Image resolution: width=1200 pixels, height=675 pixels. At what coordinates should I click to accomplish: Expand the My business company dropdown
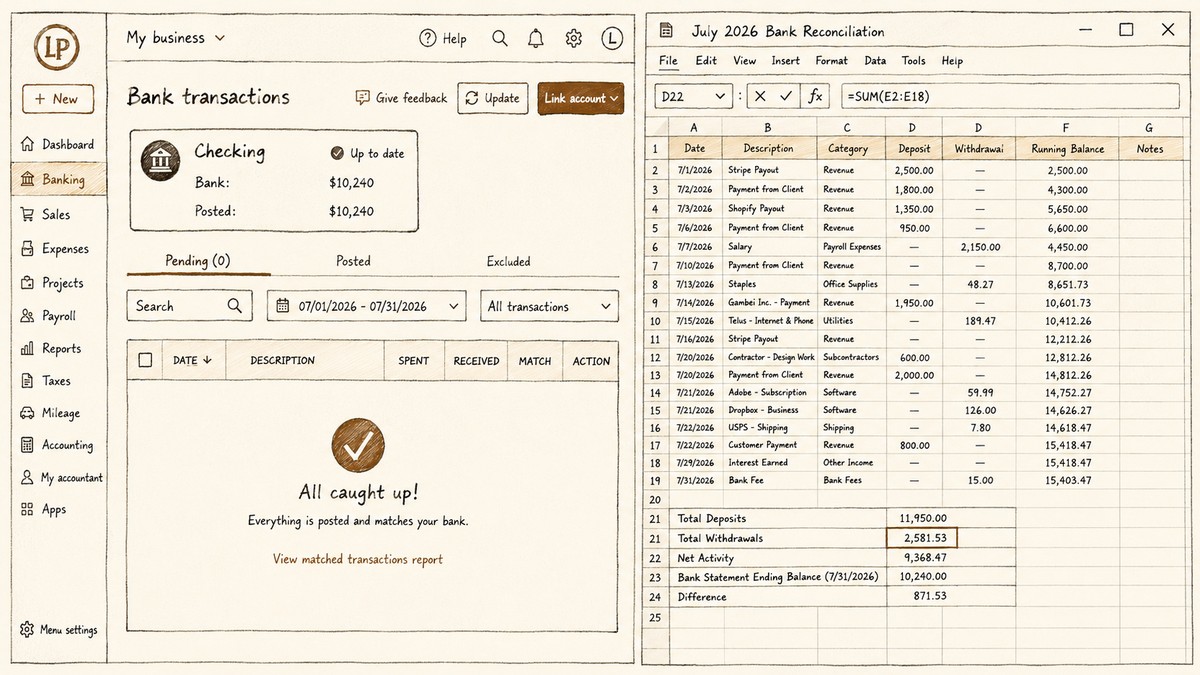coord(176,38)
